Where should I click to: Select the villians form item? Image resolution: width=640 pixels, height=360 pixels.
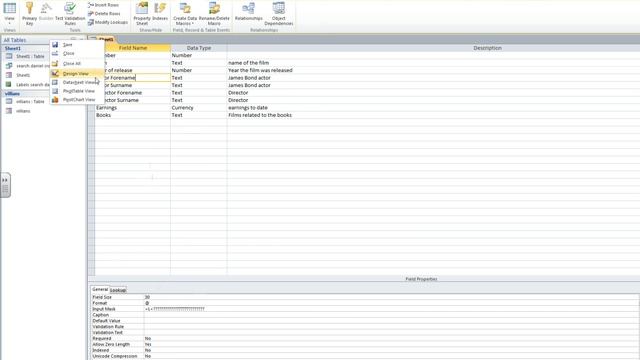tap(23, 111)
